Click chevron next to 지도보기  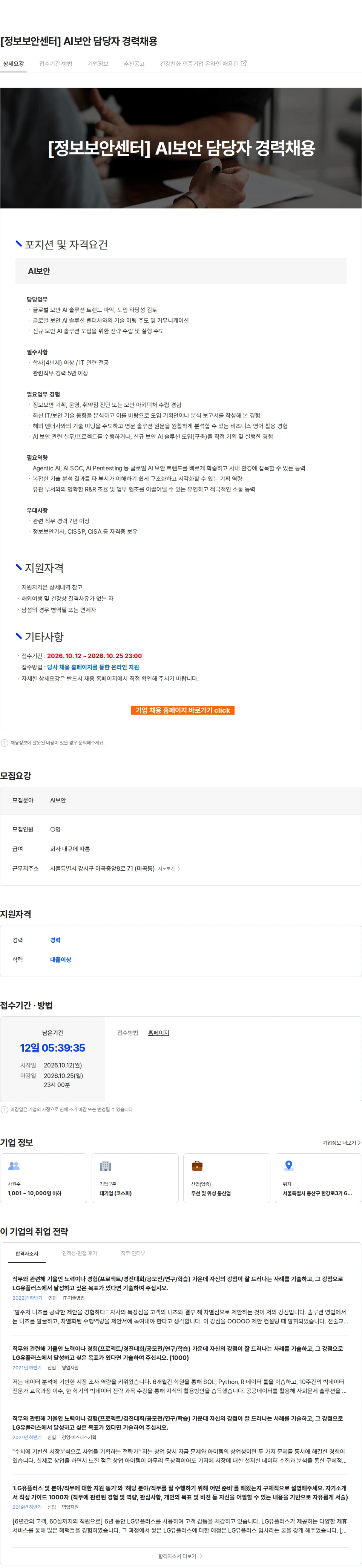pyautogui.click(x=179, y=869)
